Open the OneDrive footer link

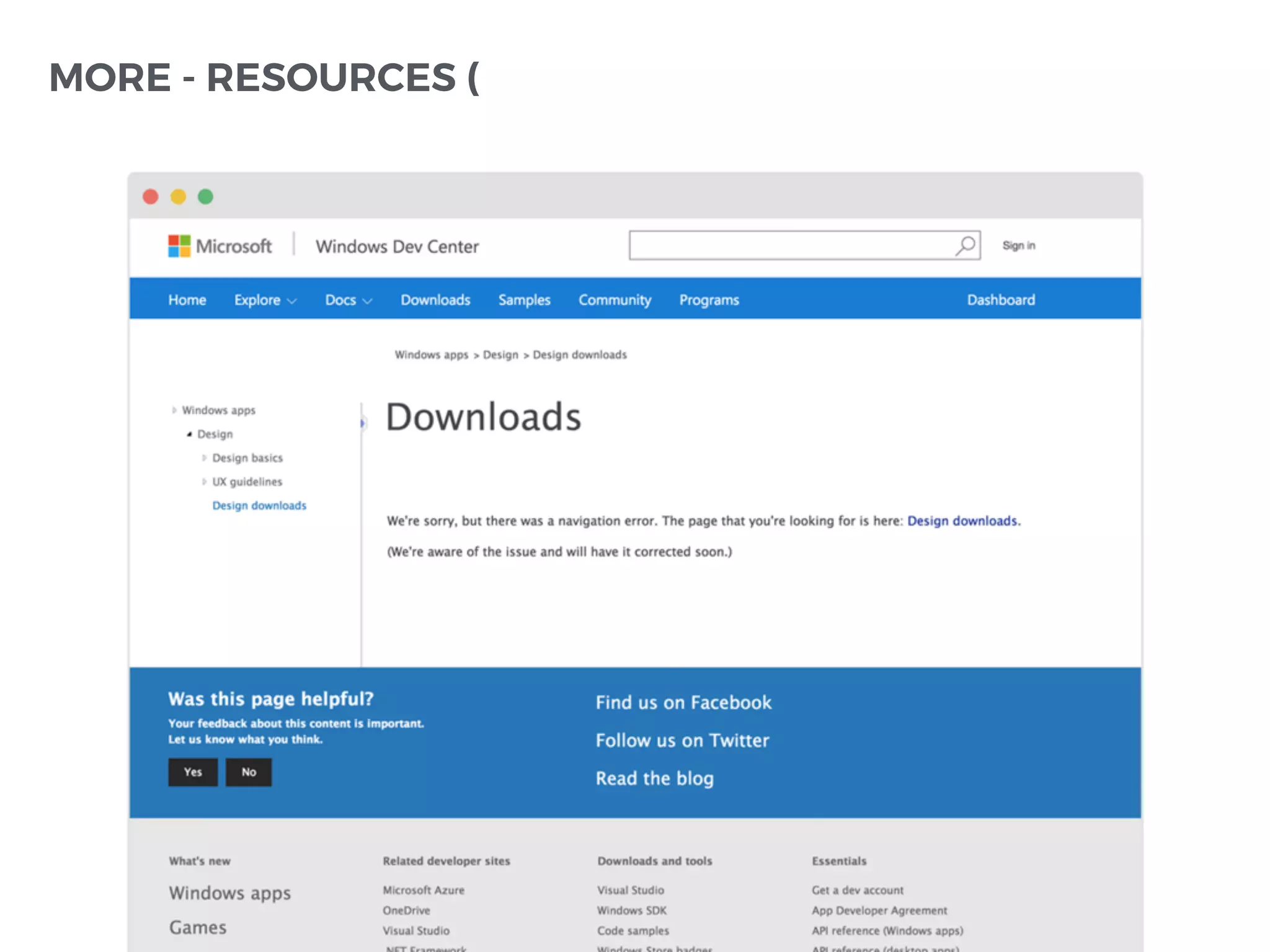click(406, 910)
